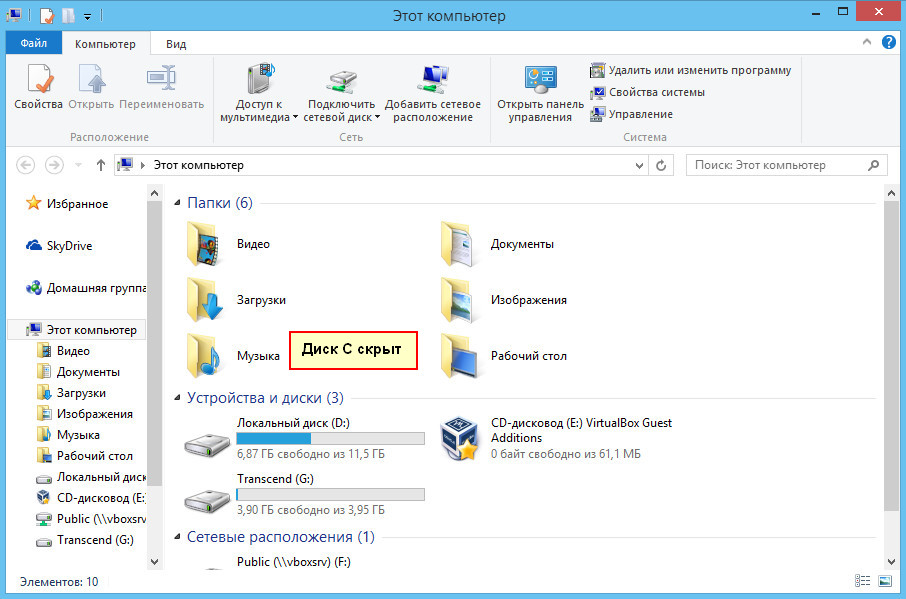This screenshot has width=906, height=599.
Task: Select Документы in navigation tree
Action: (78, 372)
